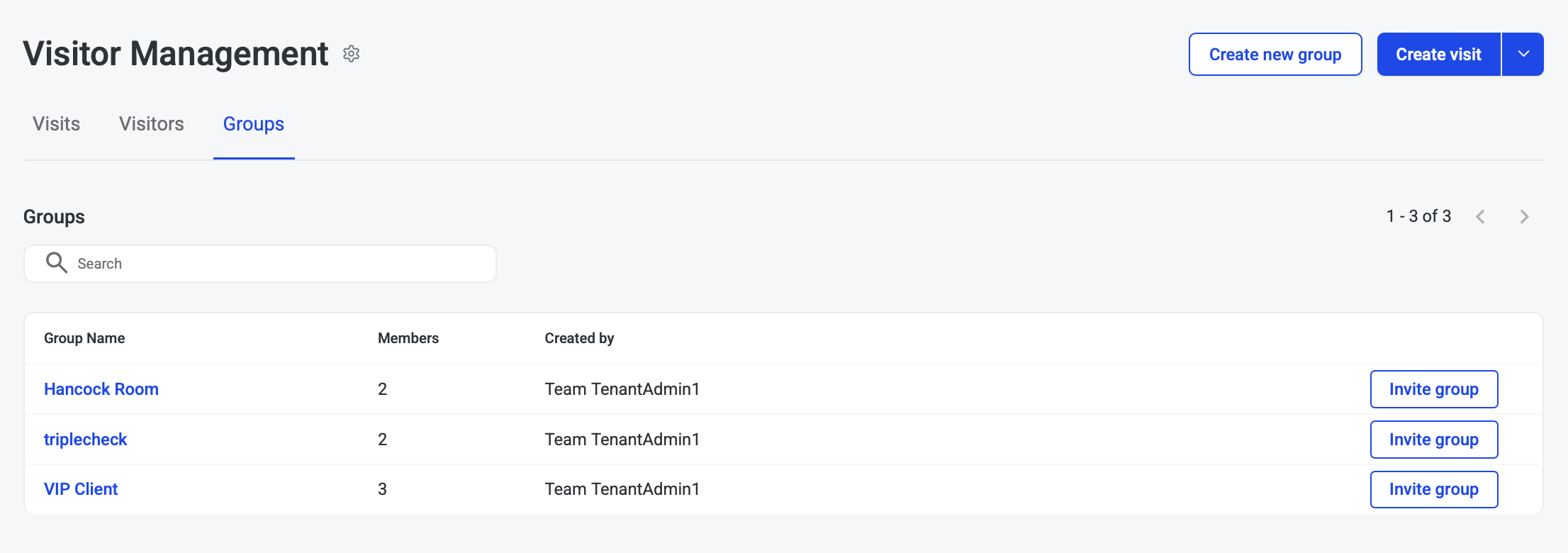
Task: Focus the group Search field
Action: (284, 264)
